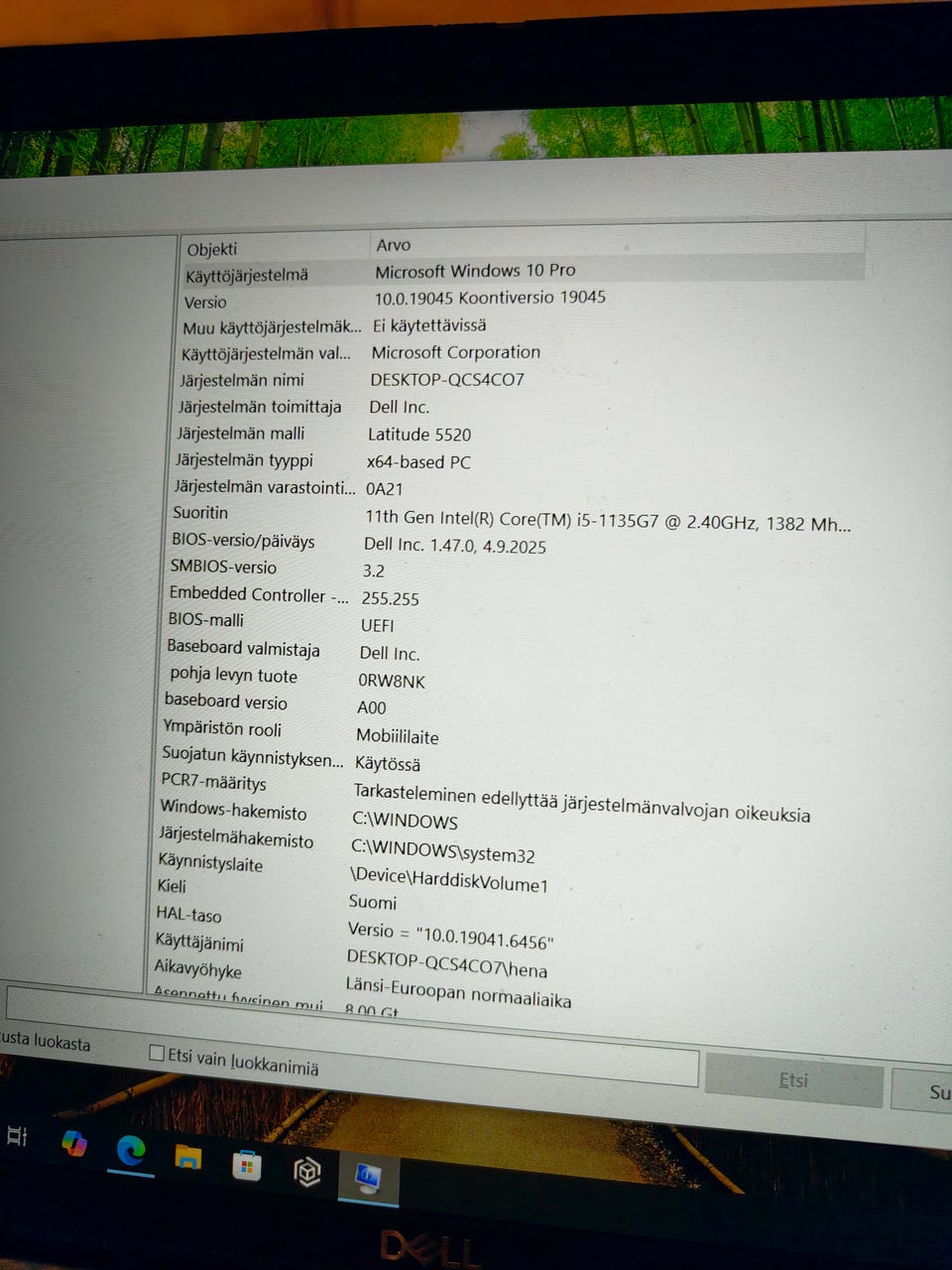Click value '0RW8NK'

pyautogui.click(x=392, y=682)
